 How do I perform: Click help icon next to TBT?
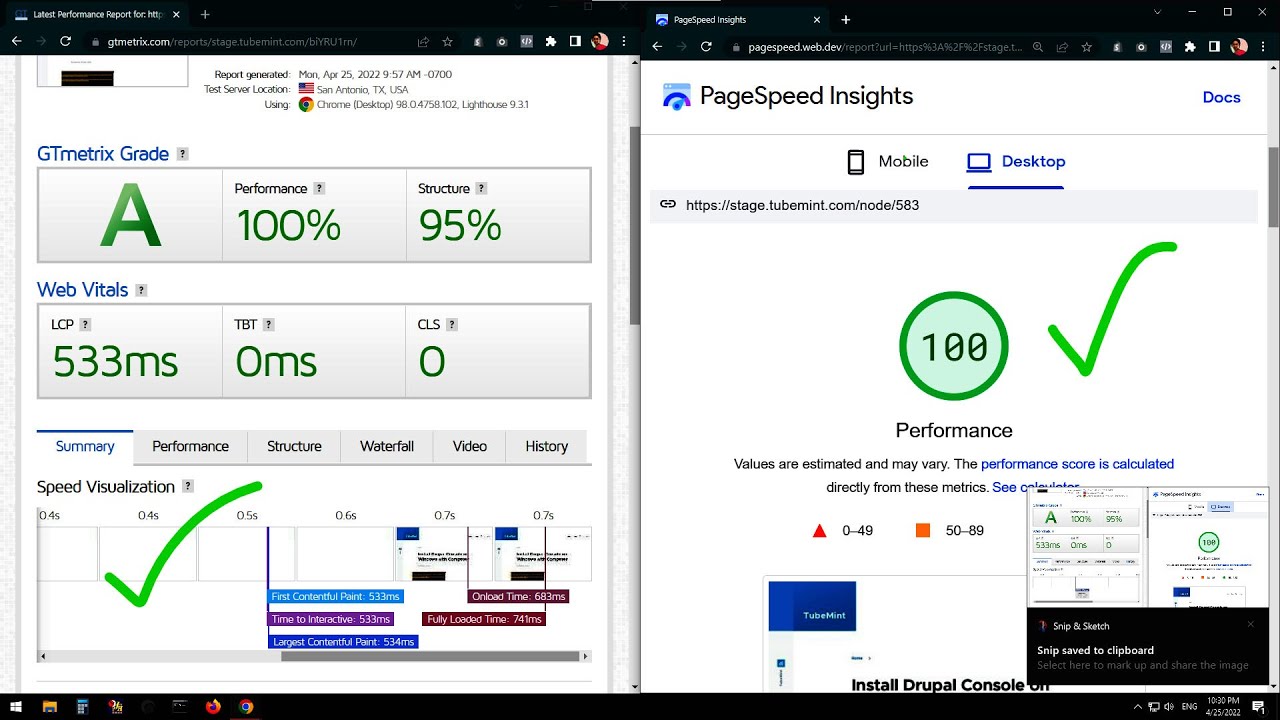pos(268,324)
